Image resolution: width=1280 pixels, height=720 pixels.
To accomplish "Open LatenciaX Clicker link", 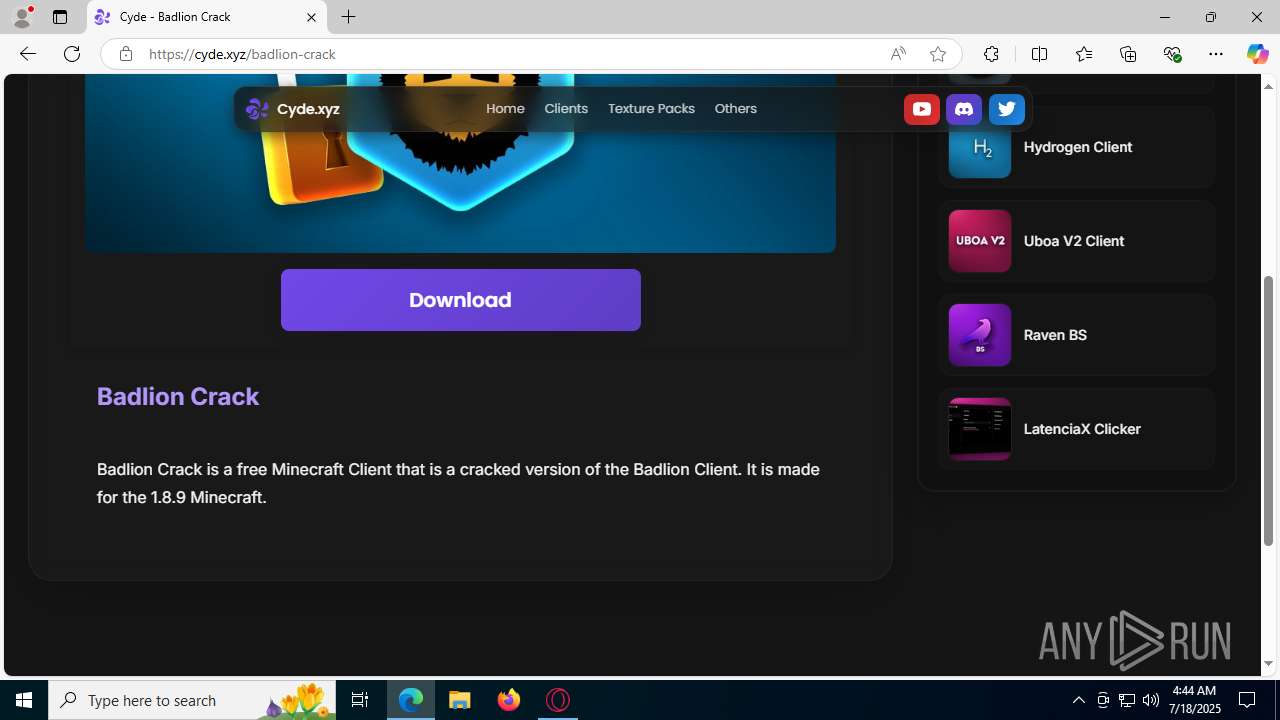I will click(x=1082, y=429).
